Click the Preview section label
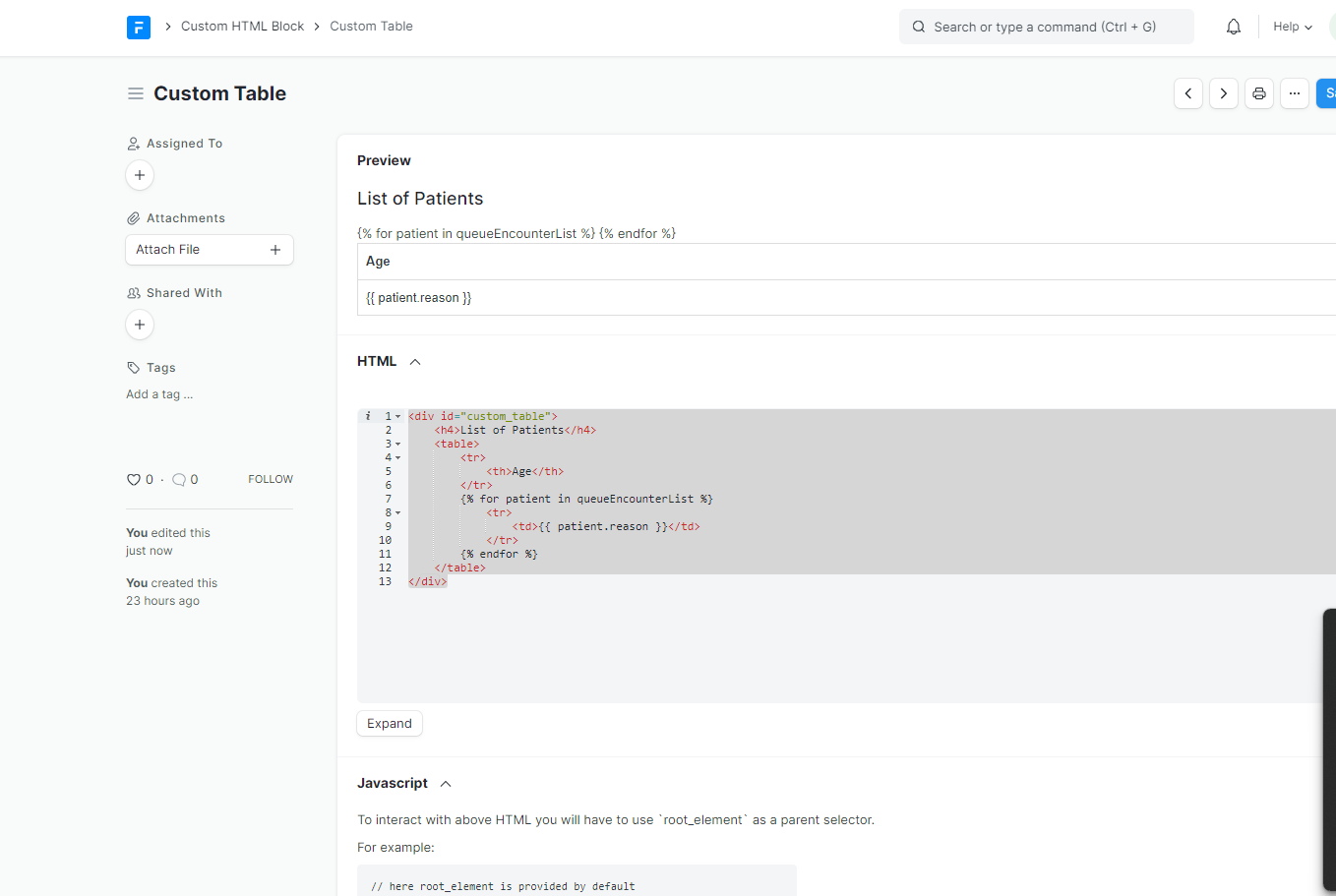This screenshot has height=896, width=1336. 384,160
